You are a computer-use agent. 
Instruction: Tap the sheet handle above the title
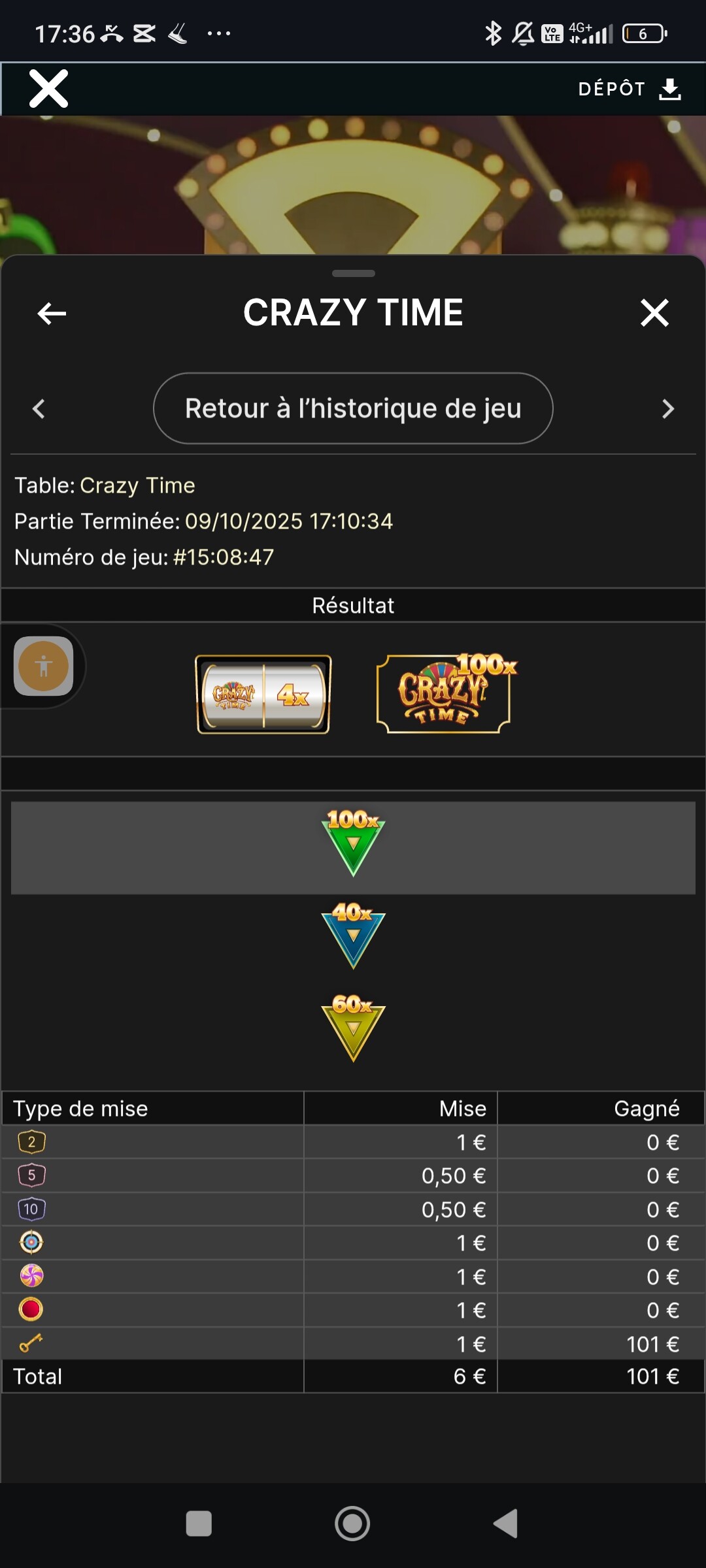tap(353, 273)
